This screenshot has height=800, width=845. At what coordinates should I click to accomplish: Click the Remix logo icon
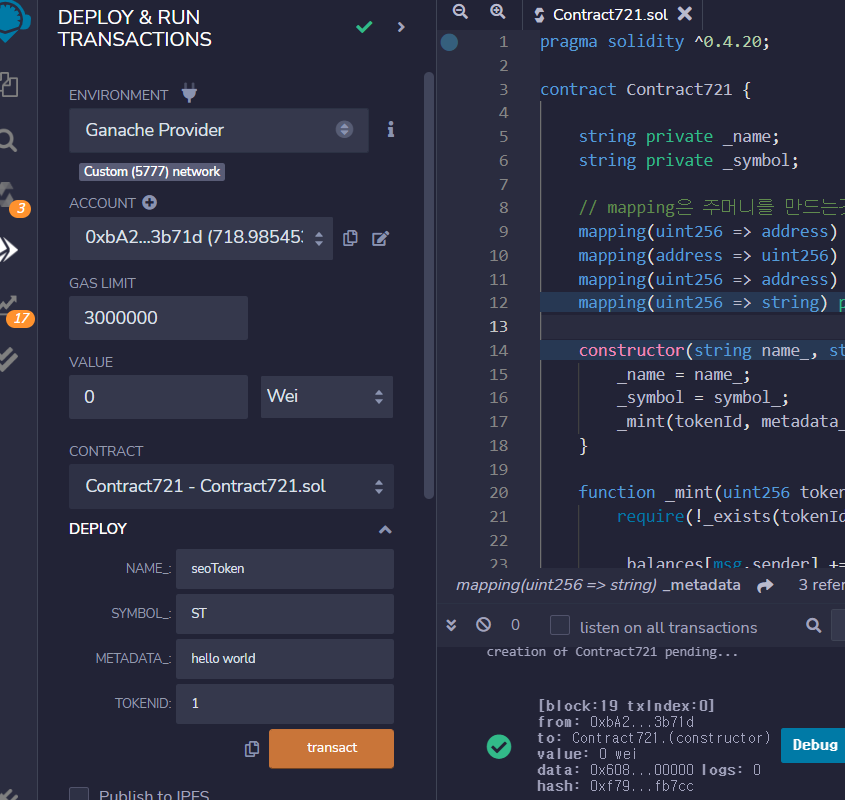[x=14, y=20]
